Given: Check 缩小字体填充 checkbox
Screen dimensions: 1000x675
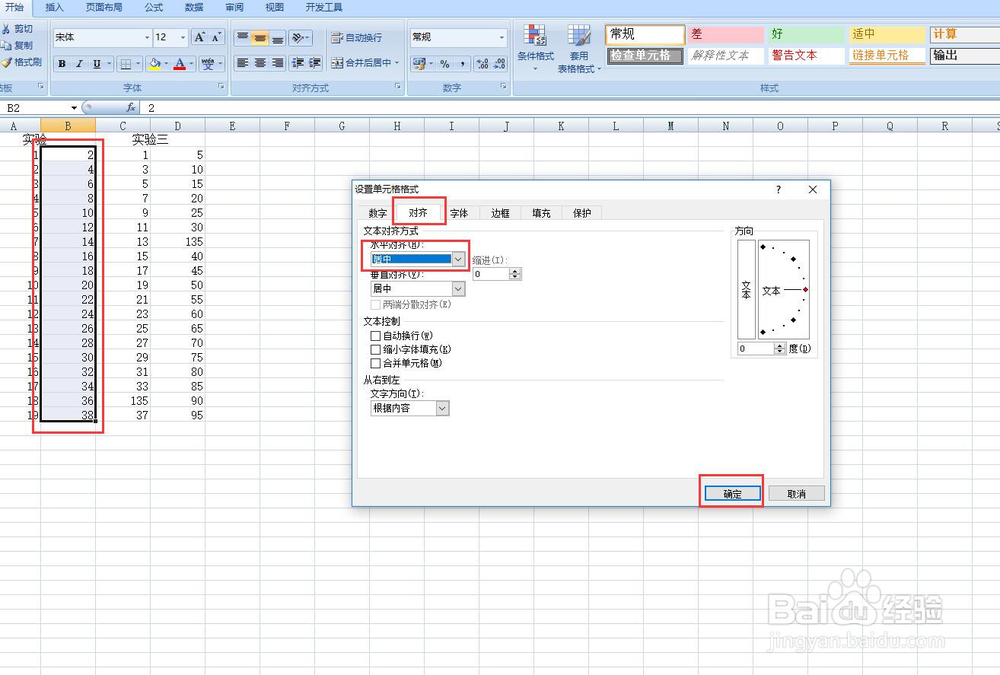Looking at the screenshot, I should coord(376,350).
